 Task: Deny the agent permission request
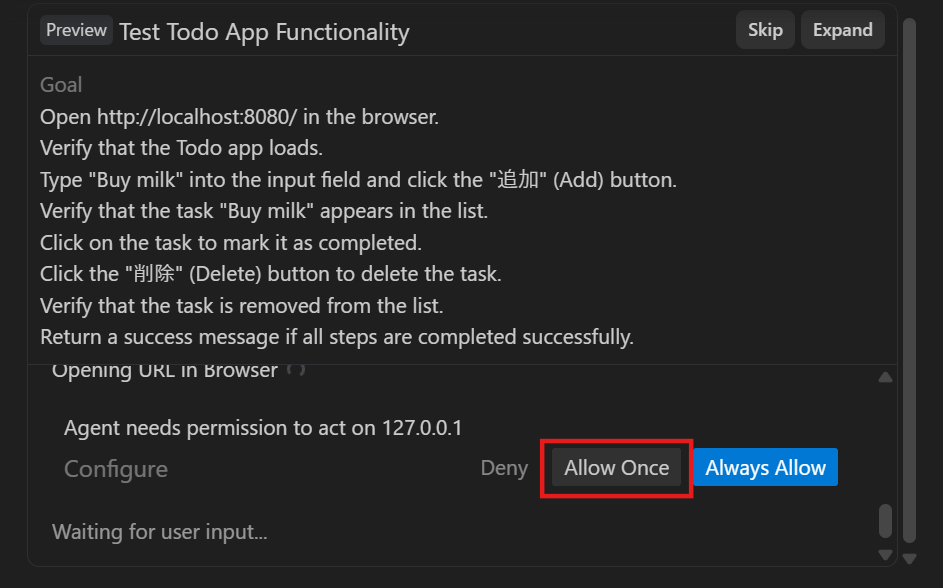pyautogui.click(x=504, y=467)
